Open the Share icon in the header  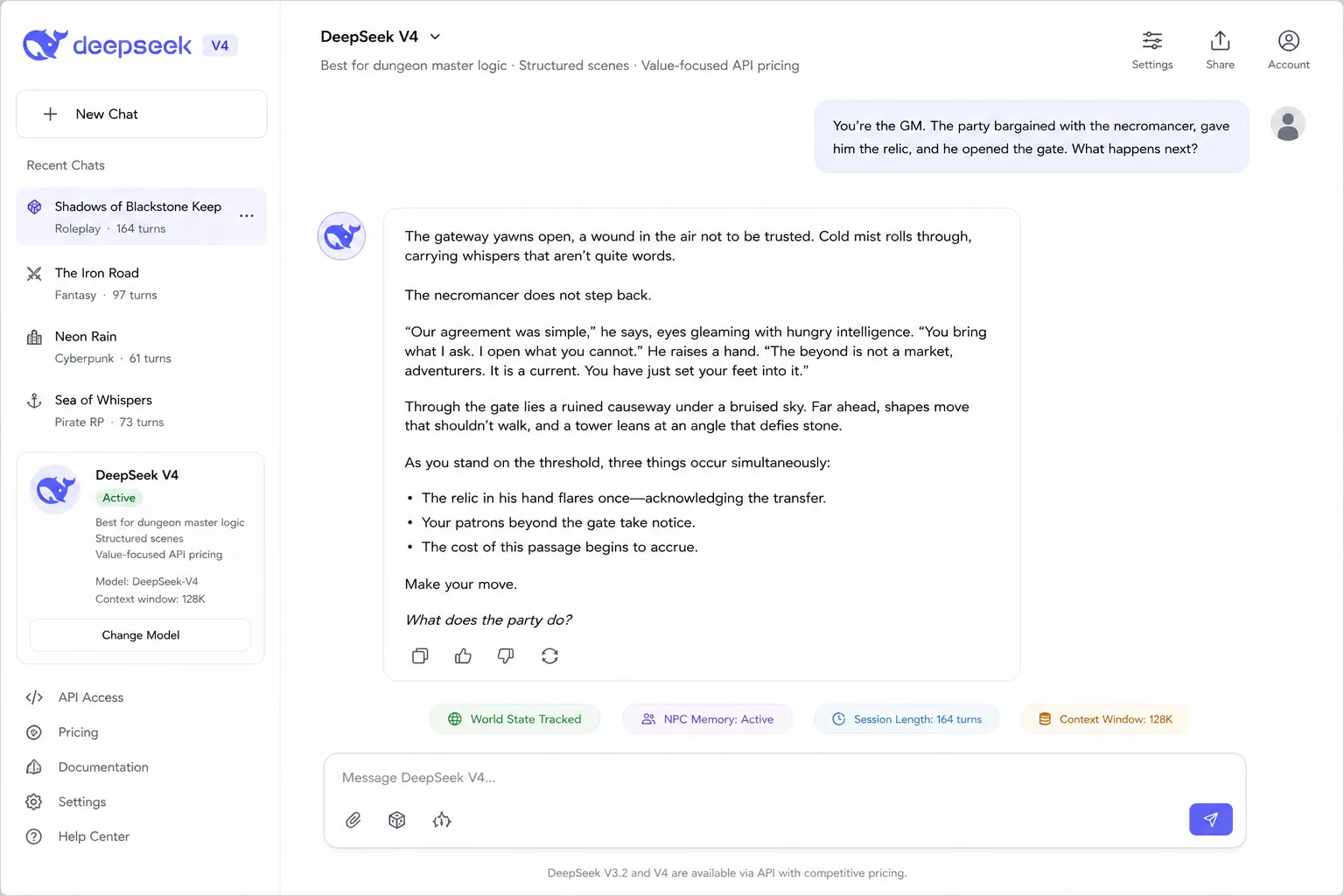coord(1220,50)
